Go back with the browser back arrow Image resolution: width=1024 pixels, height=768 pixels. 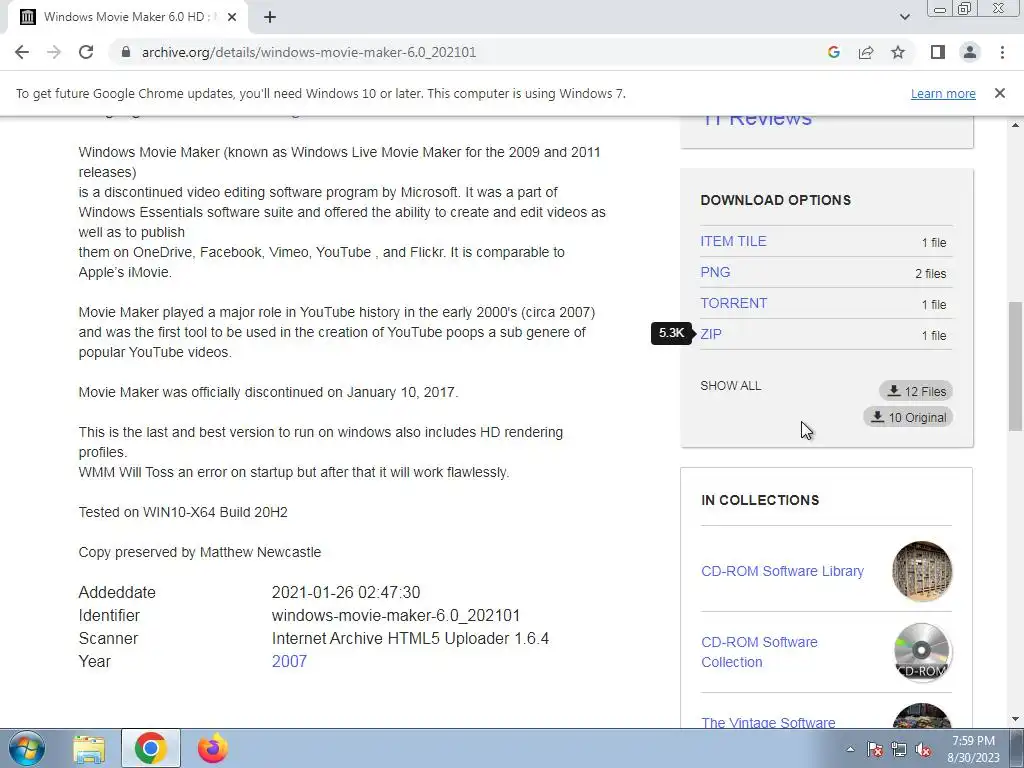click(x=22, y=52)
